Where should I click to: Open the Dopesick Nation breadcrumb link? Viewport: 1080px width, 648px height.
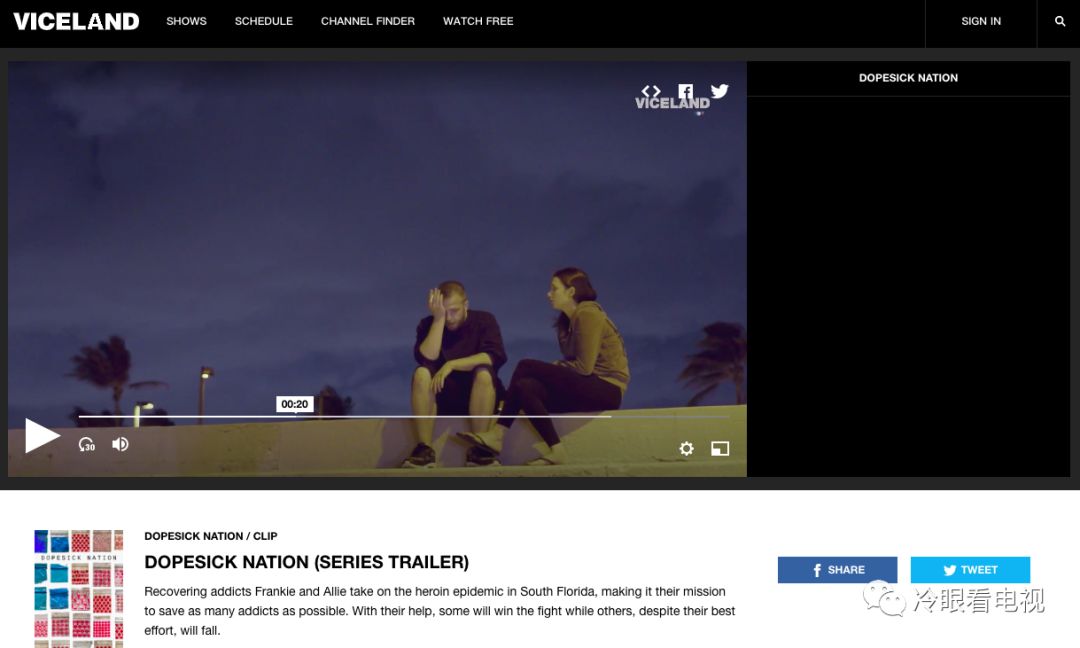click(193, 536)
